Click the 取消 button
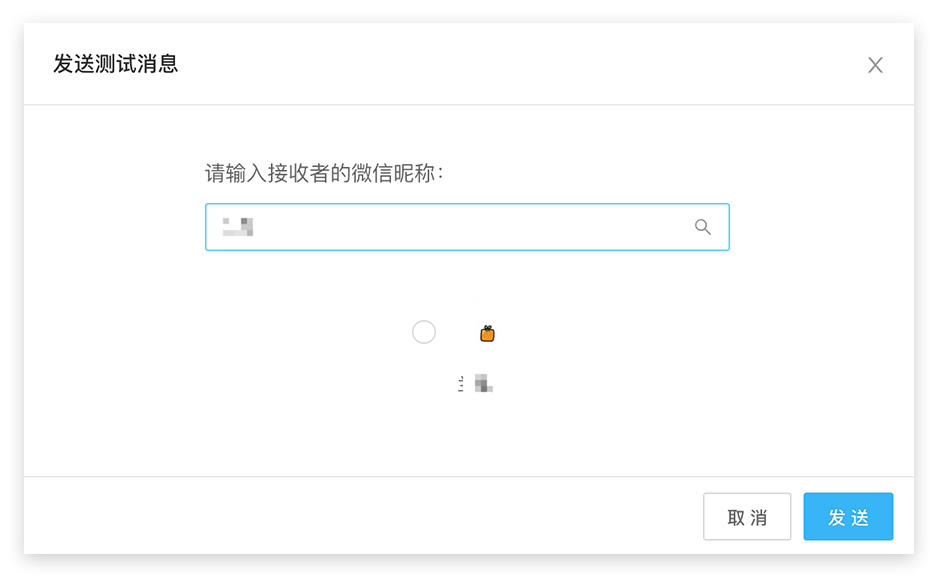Screen dimensions: 940x576 tap(747, 517)
